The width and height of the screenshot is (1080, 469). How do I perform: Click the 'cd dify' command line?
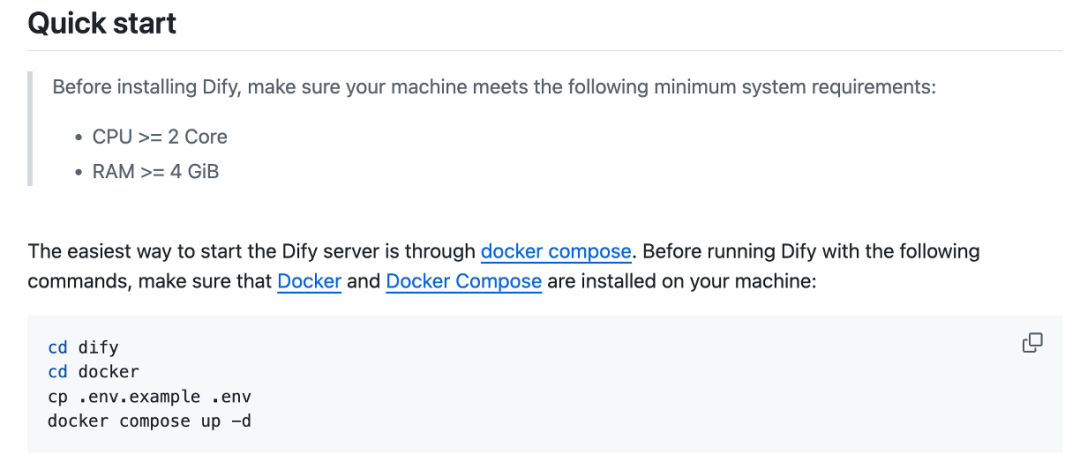coord(83,347)
